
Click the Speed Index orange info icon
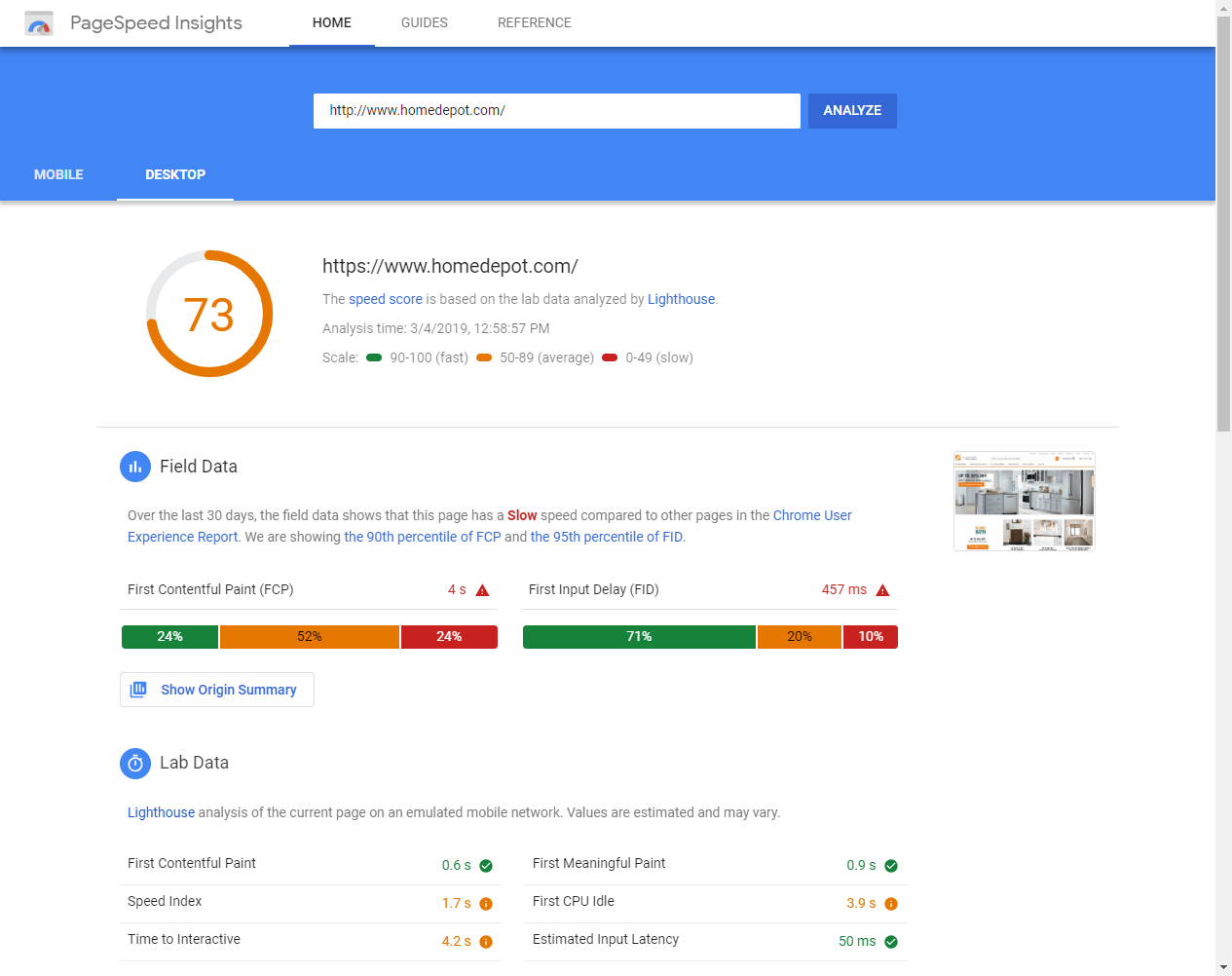point(486,904)
